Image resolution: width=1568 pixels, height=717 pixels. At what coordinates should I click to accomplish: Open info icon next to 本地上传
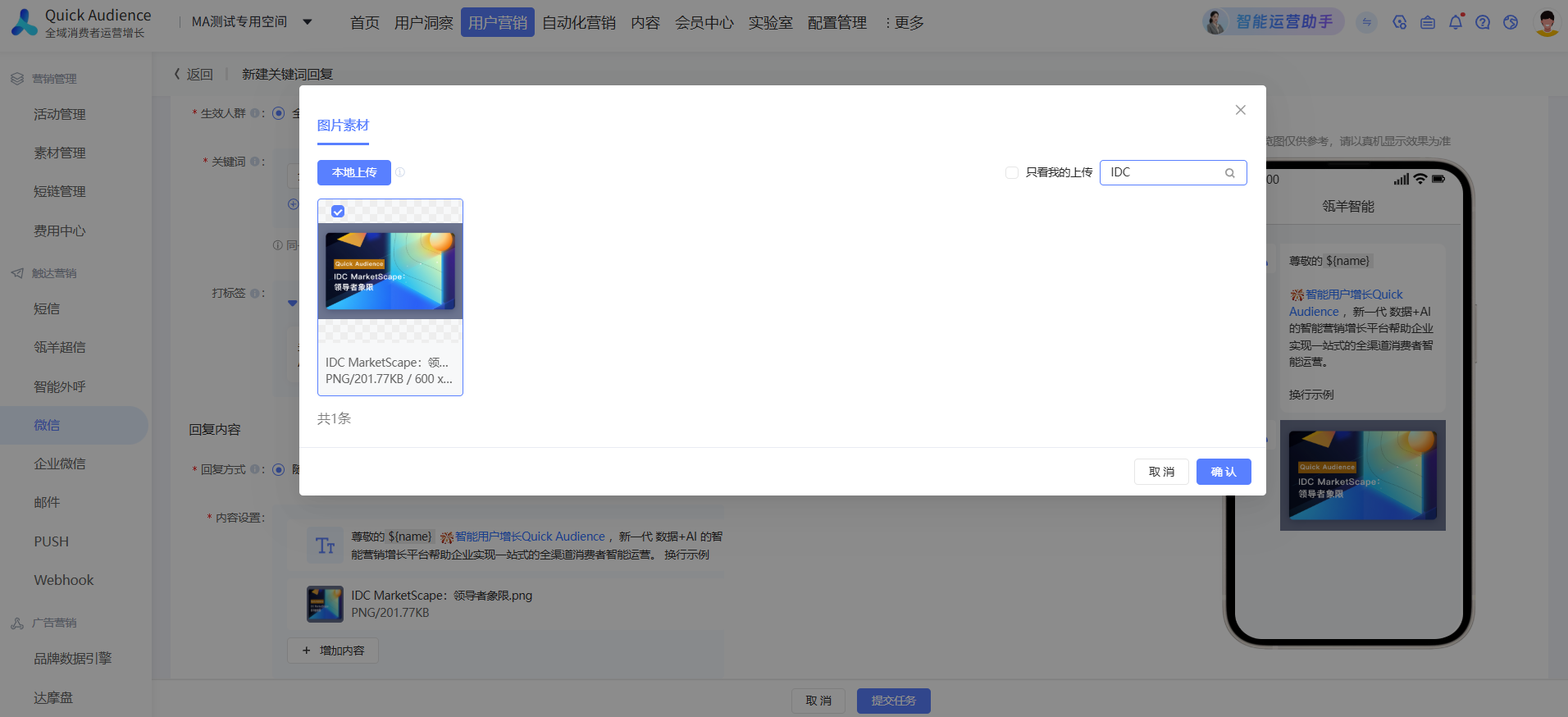tap(400, 172)
